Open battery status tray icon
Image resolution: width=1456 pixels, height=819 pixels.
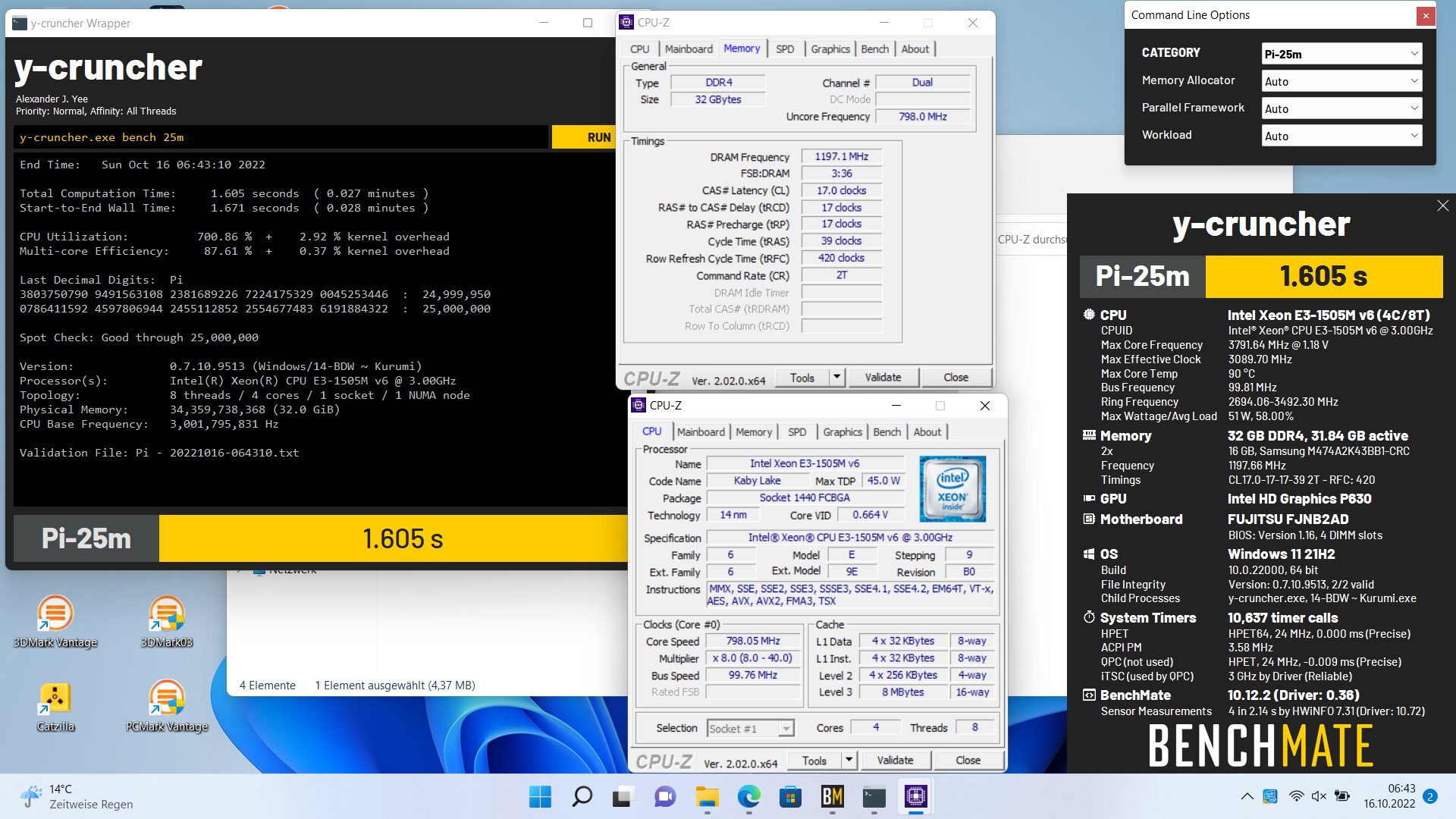(x=1342, y=796)
